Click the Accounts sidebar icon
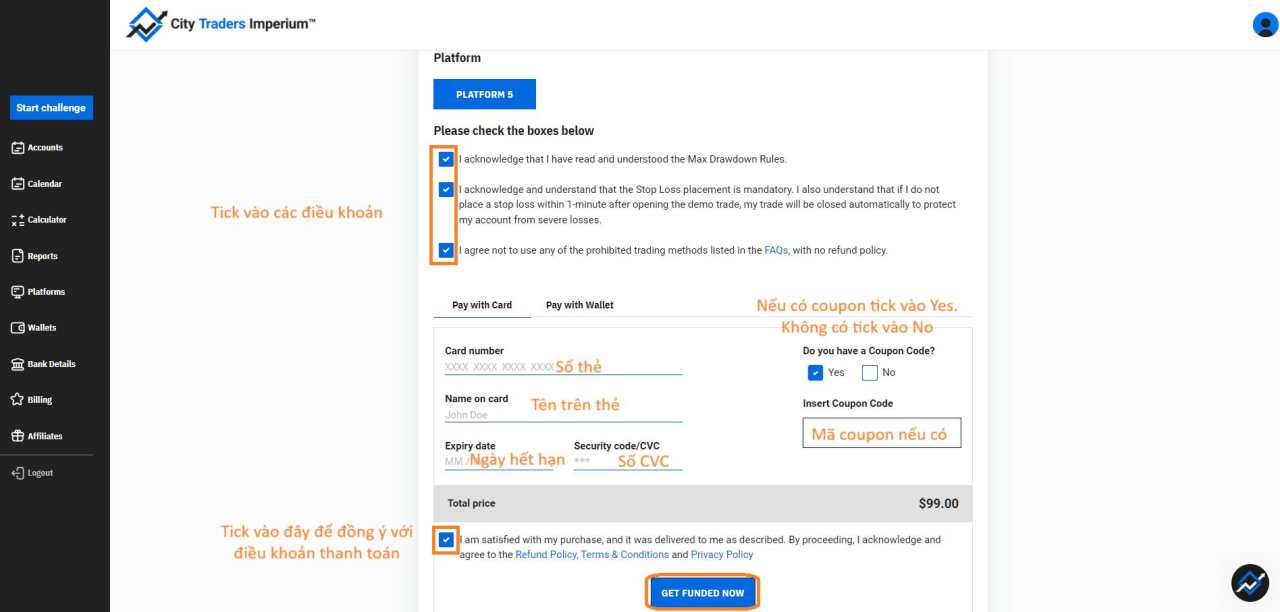 pos(18,148)
